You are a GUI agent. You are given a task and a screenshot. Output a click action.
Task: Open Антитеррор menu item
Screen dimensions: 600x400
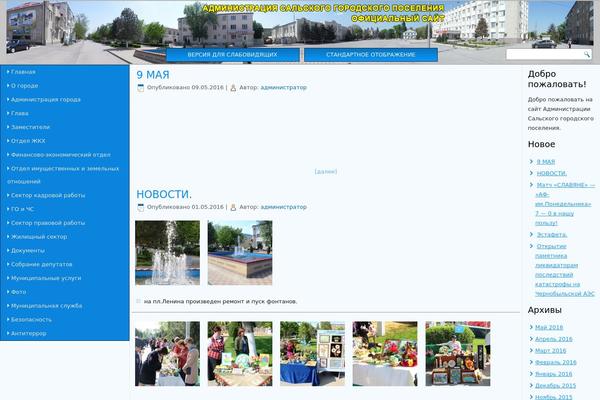pos(28,333)
